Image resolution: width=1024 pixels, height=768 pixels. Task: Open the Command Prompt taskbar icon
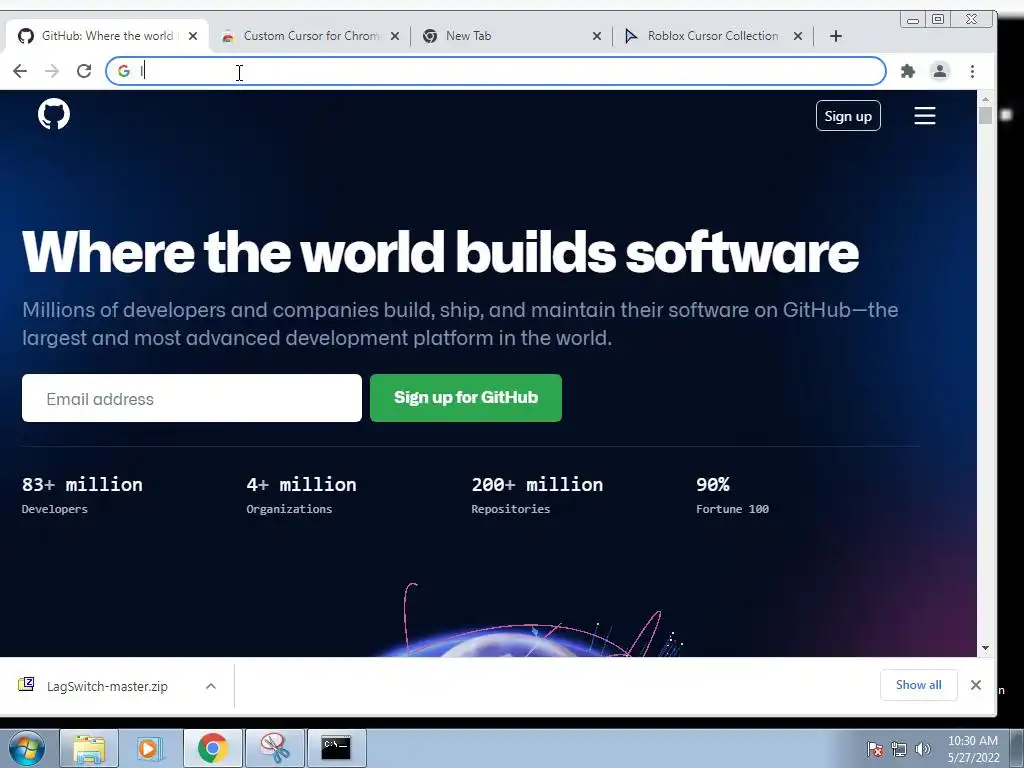(x=336, y=748)
